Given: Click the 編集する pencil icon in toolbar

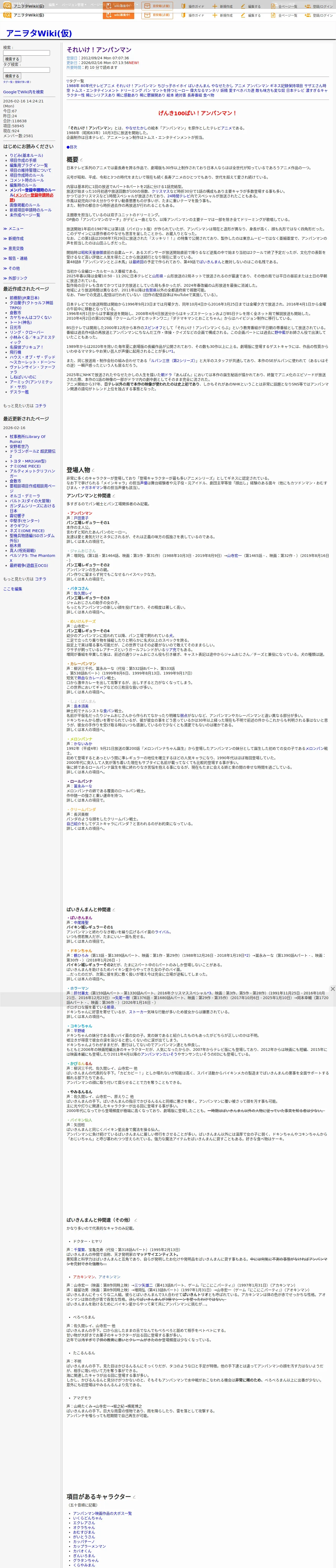Looking at the screenshot, I should tap(243, 15).
